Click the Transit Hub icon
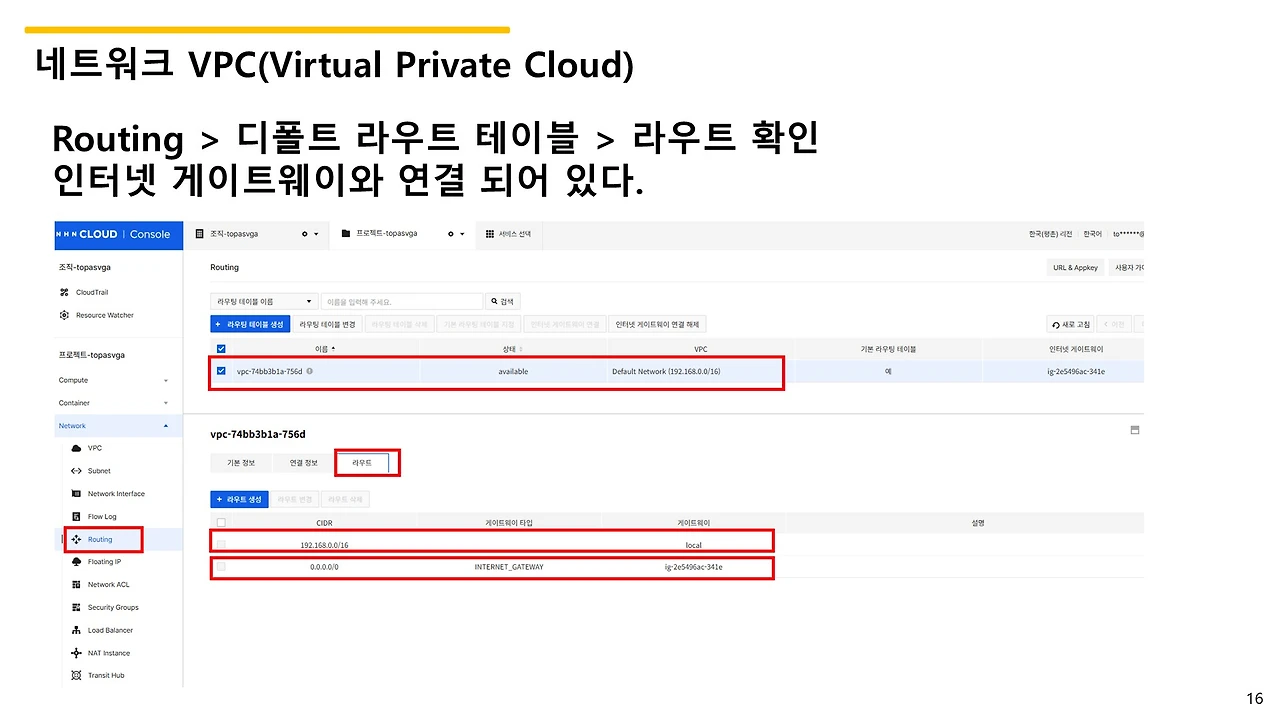The width and height of the screenshot is (1280, 720). click(76, 676)
